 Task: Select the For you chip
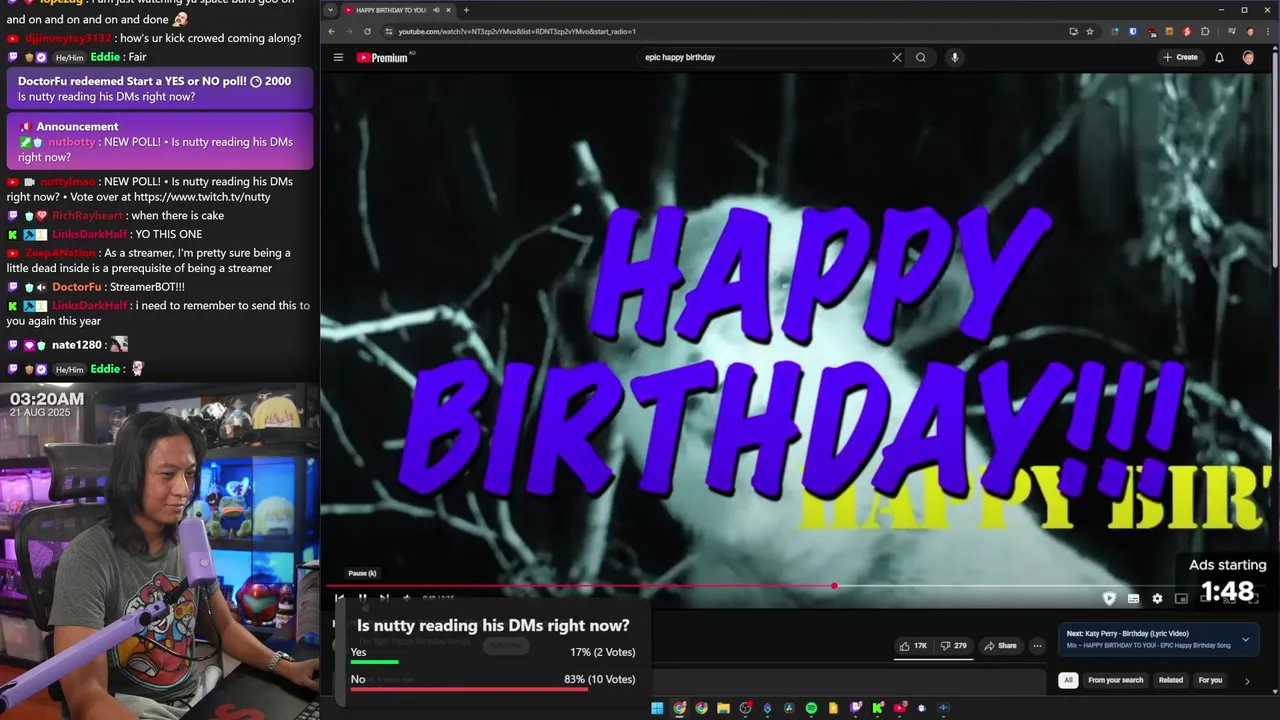coord(1210,680)
